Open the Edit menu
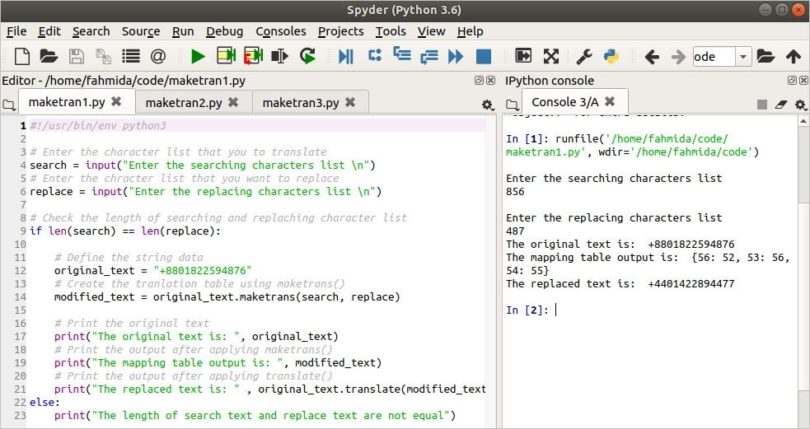This screenshot has height=429, width=810. (49, 32)
